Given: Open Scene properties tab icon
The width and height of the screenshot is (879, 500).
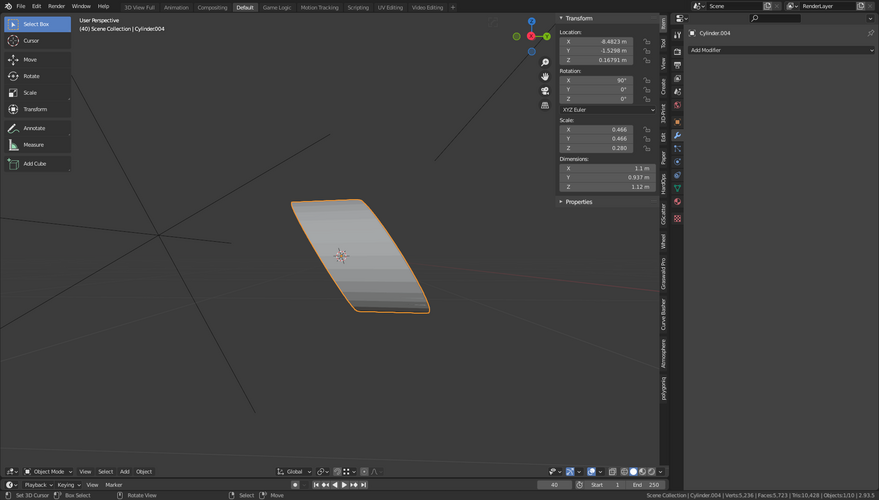Looking at the screenshot, I should tap(677, 92).
